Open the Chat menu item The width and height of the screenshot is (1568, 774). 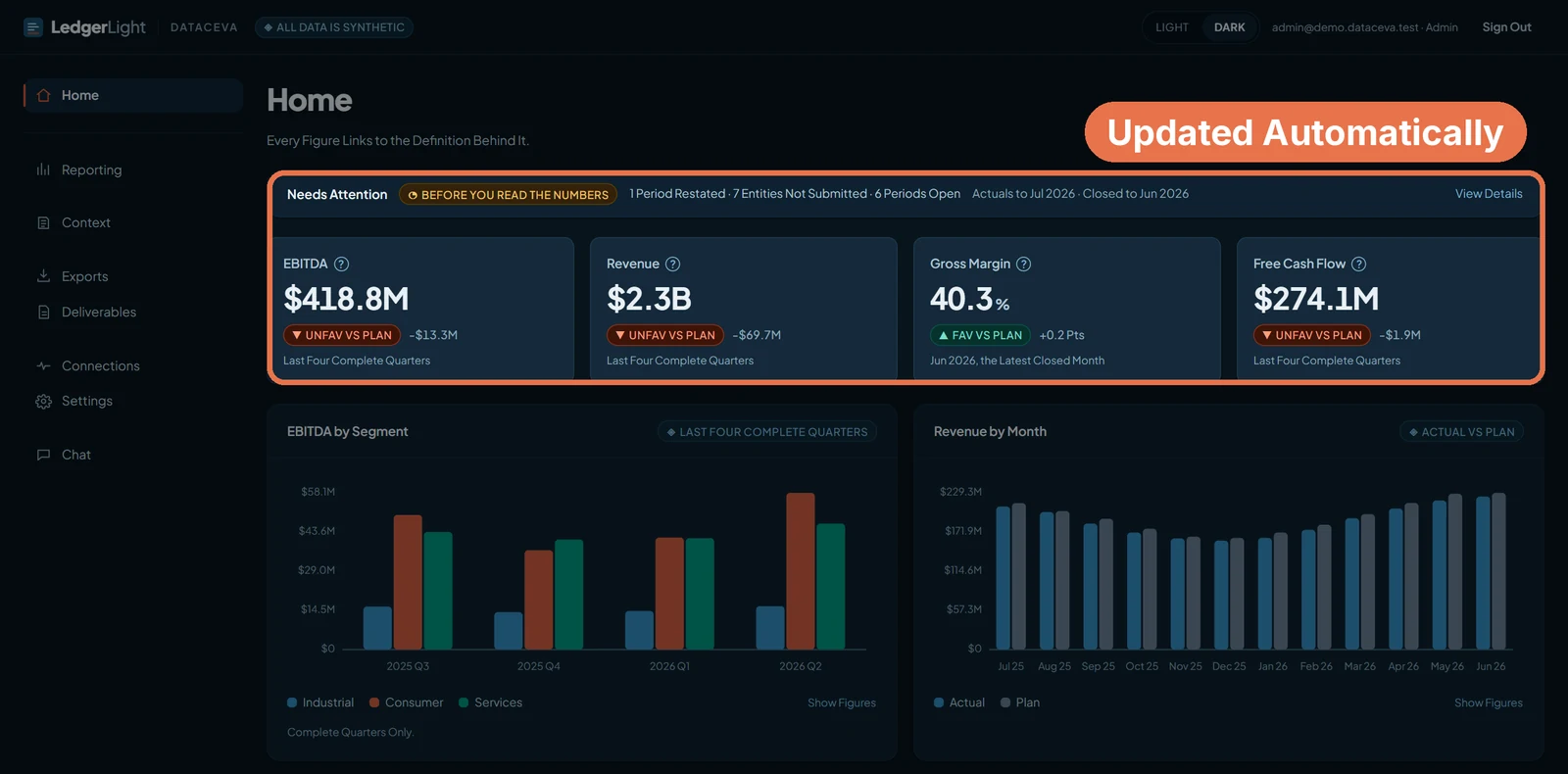133,455
